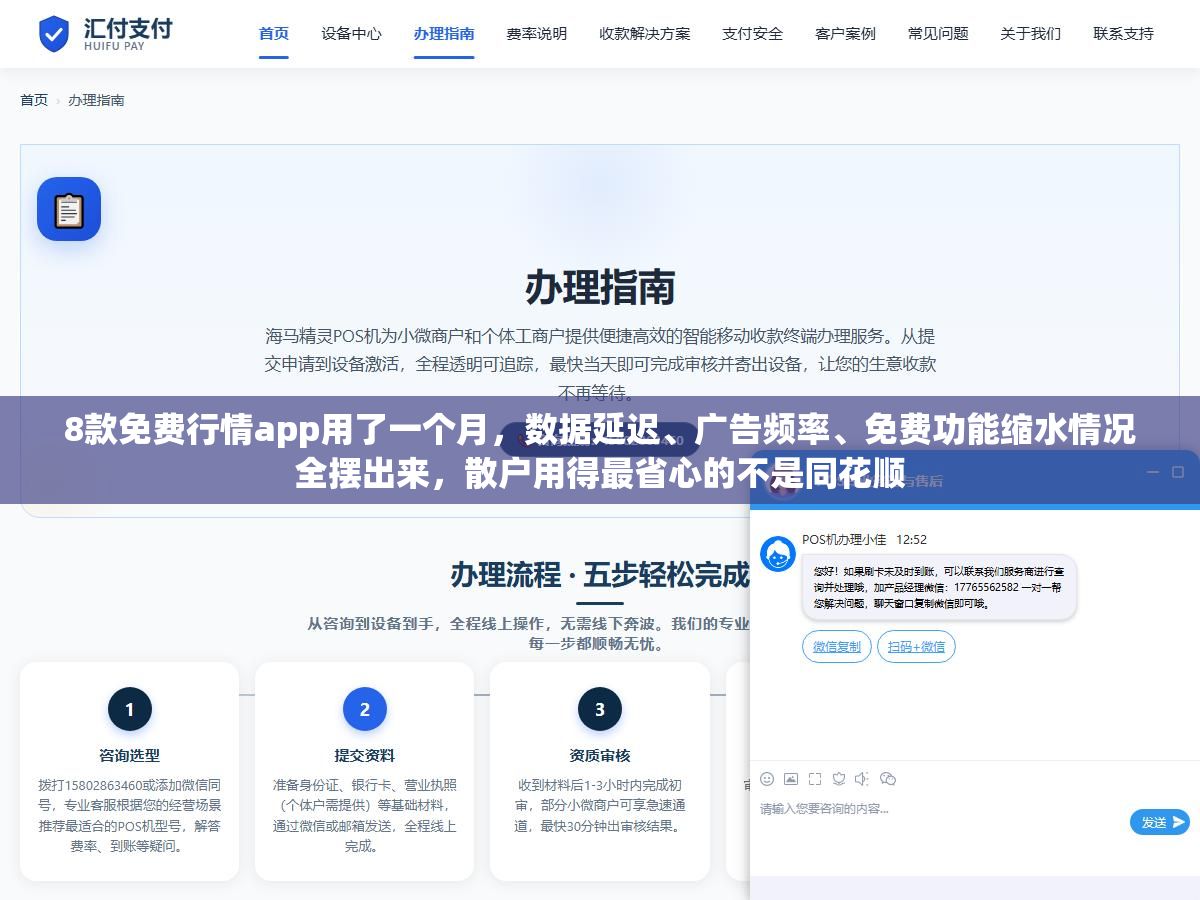Click the 办理指南 breadcrumb text
The height and width of the screenshot is (900, 1200).
pos(96,100)
